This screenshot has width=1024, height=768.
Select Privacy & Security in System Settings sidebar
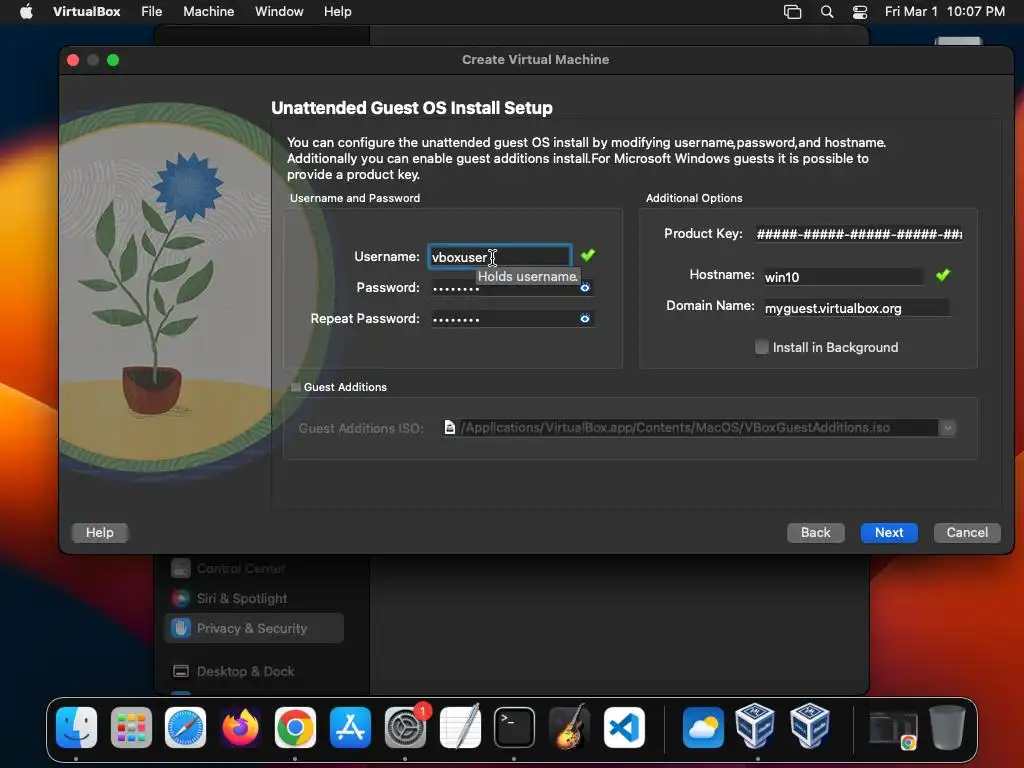tap(254, 628)
